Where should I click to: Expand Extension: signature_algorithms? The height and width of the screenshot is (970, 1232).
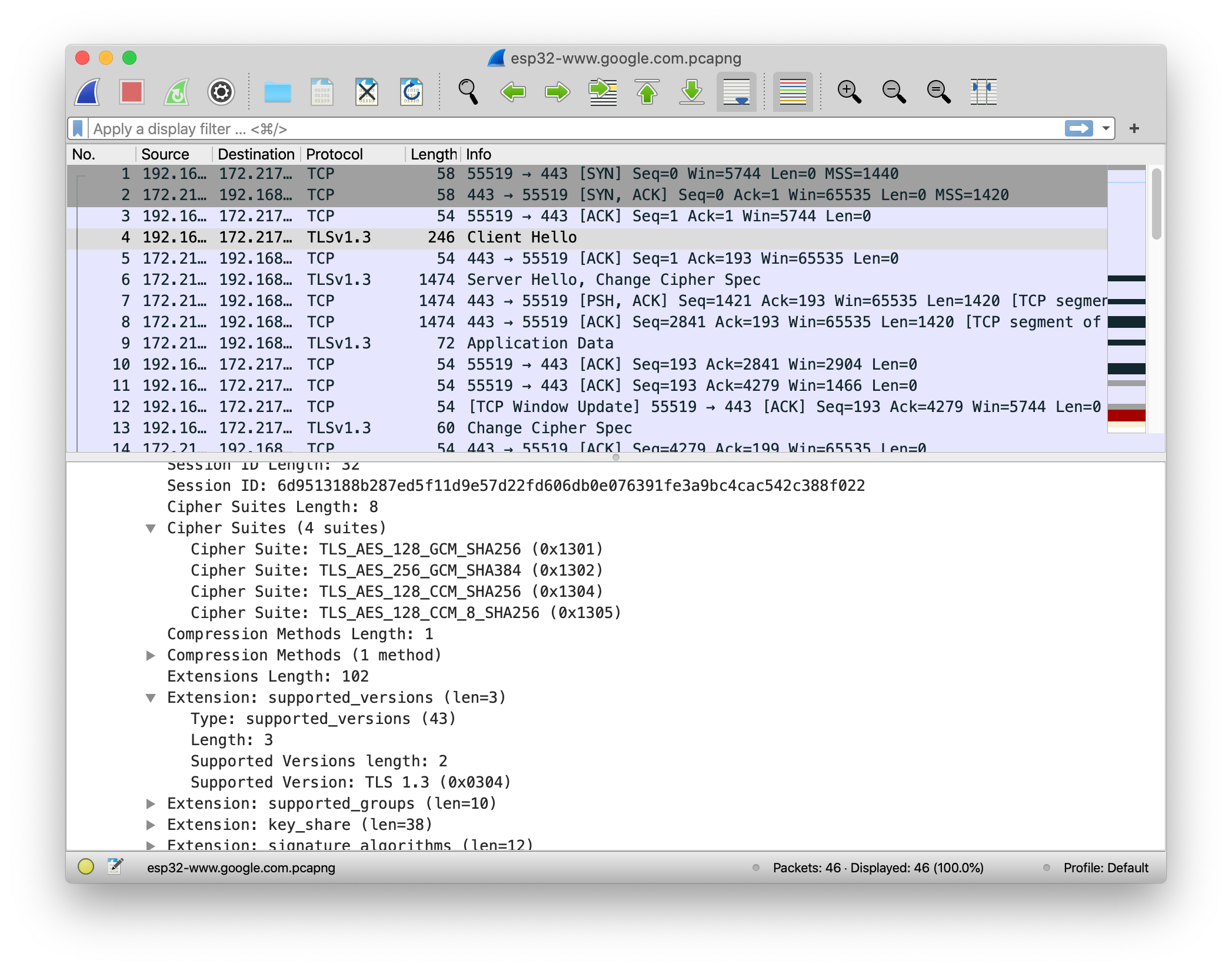point(151,845)
